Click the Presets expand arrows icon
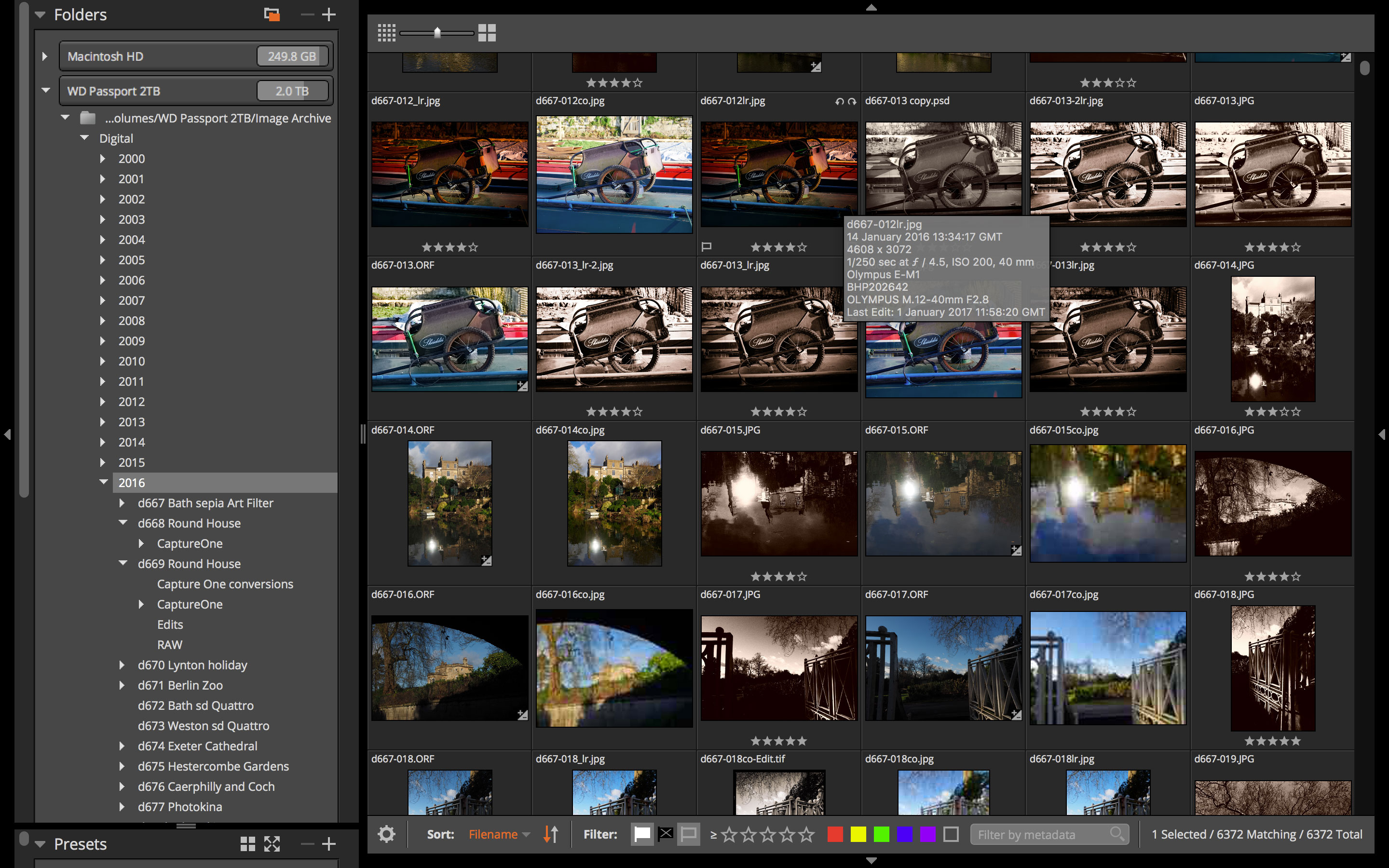 (x=272, y=844)
